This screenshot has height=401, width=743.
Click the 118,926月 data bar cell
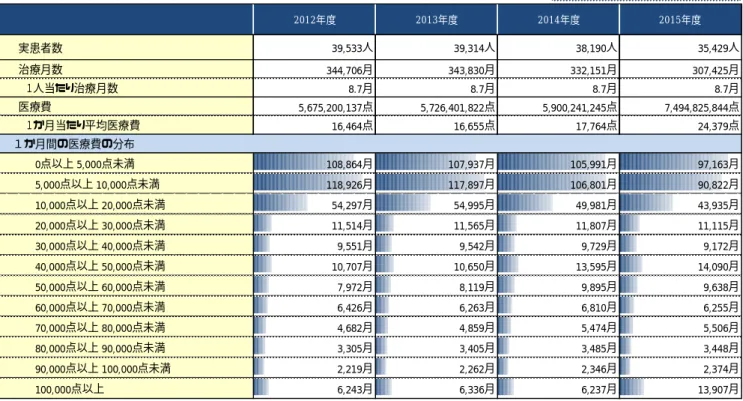coord(314,183)
